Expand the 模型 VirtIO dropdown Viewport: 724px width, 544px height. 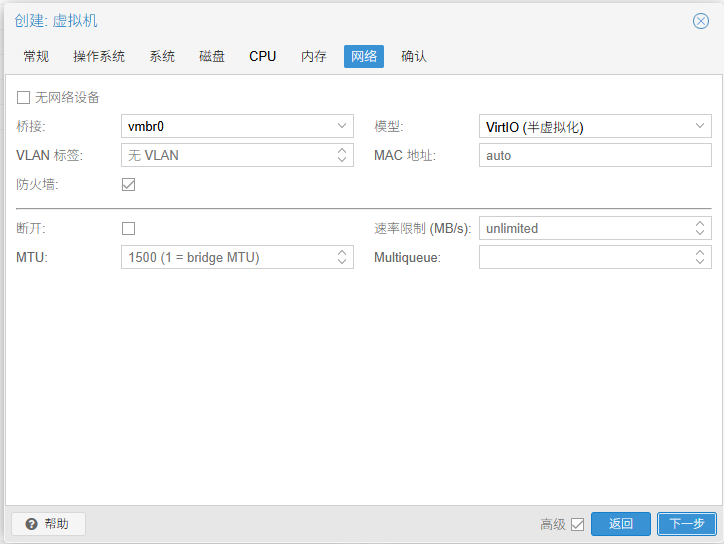[700, 126]
